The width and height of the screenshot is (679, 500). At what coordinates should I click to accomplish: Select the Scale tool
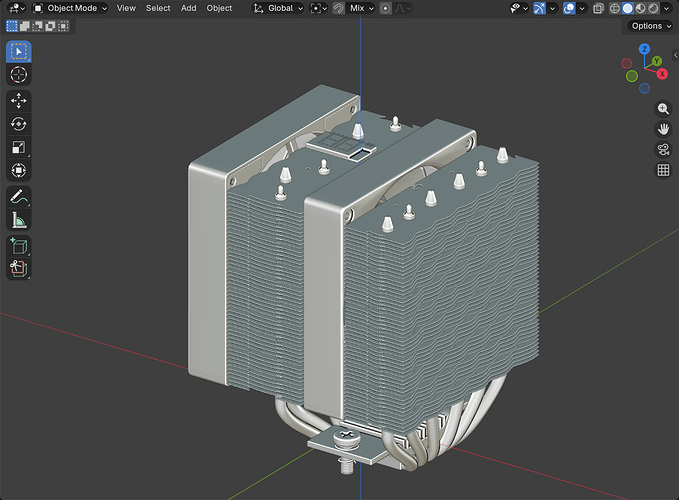click(19, 147)
